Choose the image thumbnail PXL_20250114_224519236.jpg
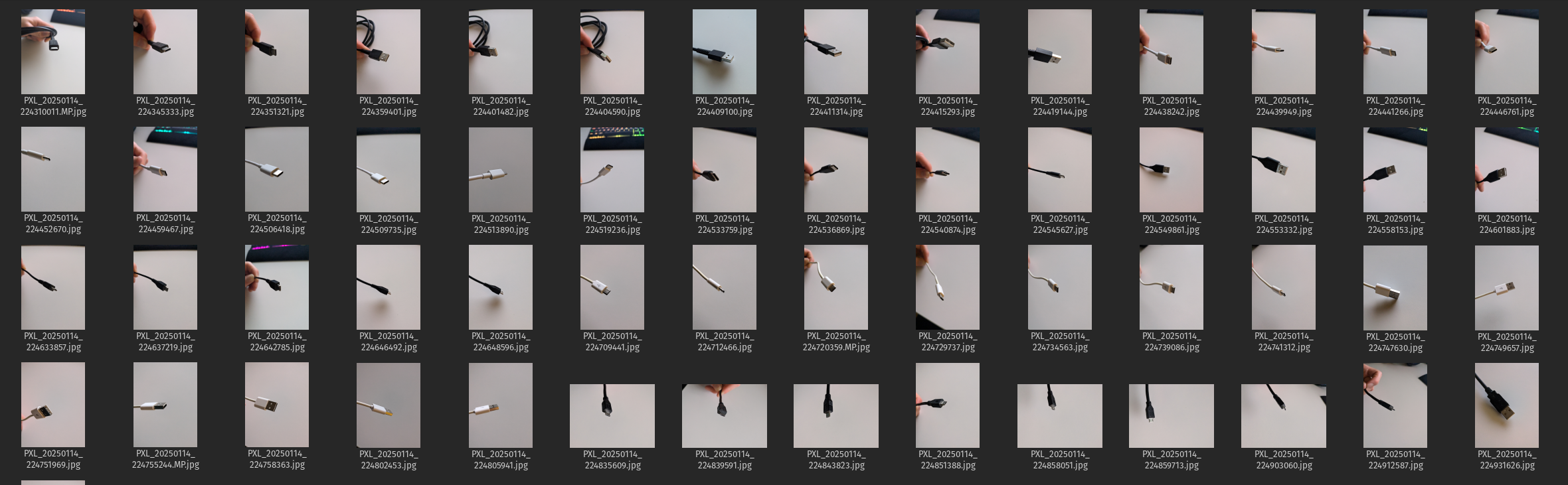Viewport: 1568px width, 485px height. click(x=612, y=169)
